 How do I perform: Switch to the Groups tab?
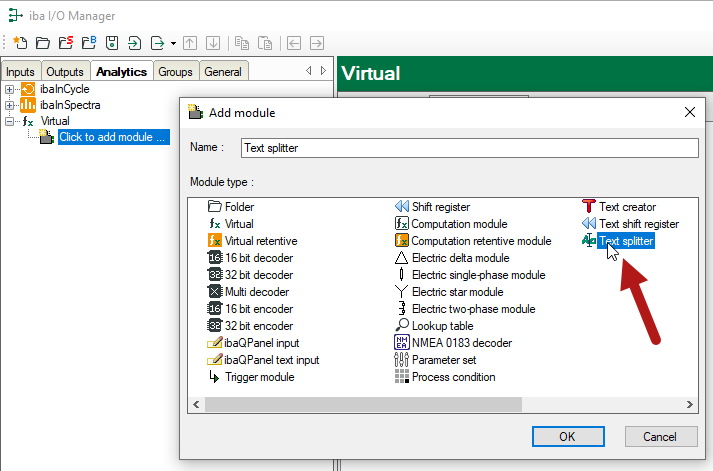click(175, 72)
